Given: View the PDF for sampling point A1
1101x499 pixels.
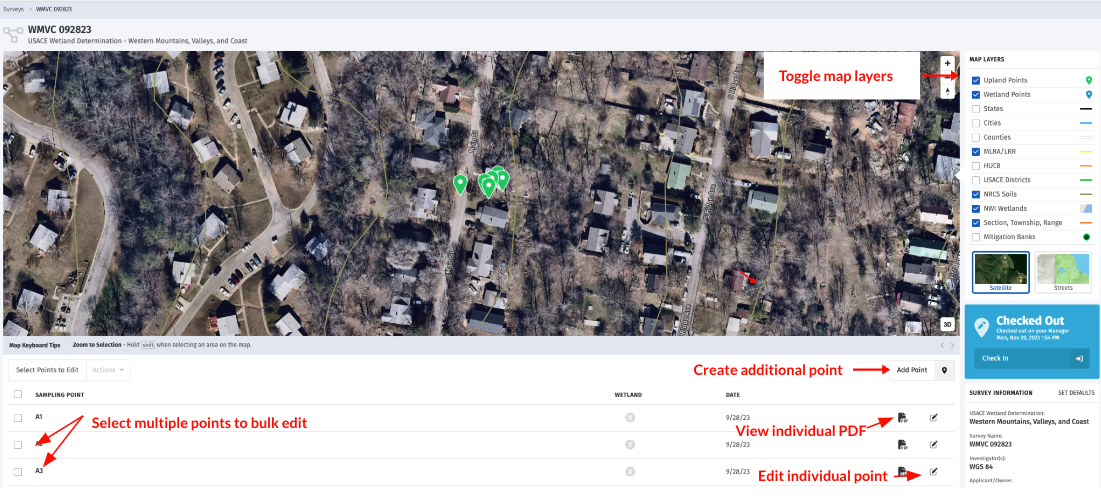Looking at the screenshot, I should point(902,417).
